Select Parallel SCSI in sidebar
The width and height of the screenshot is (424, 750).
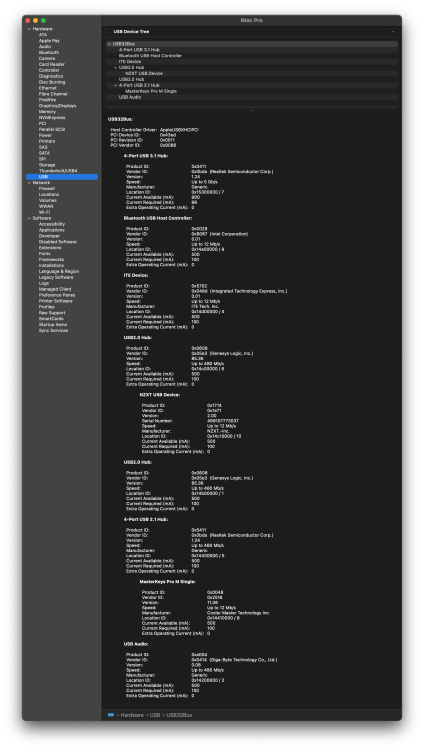point(52,129)
